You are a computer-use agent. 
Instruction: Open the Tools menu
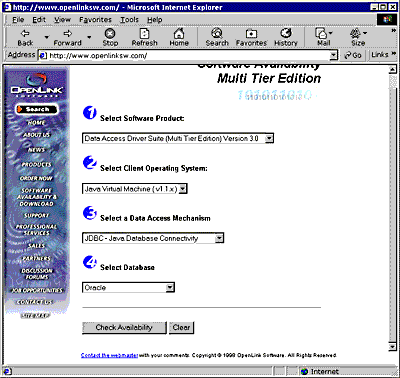129,20
